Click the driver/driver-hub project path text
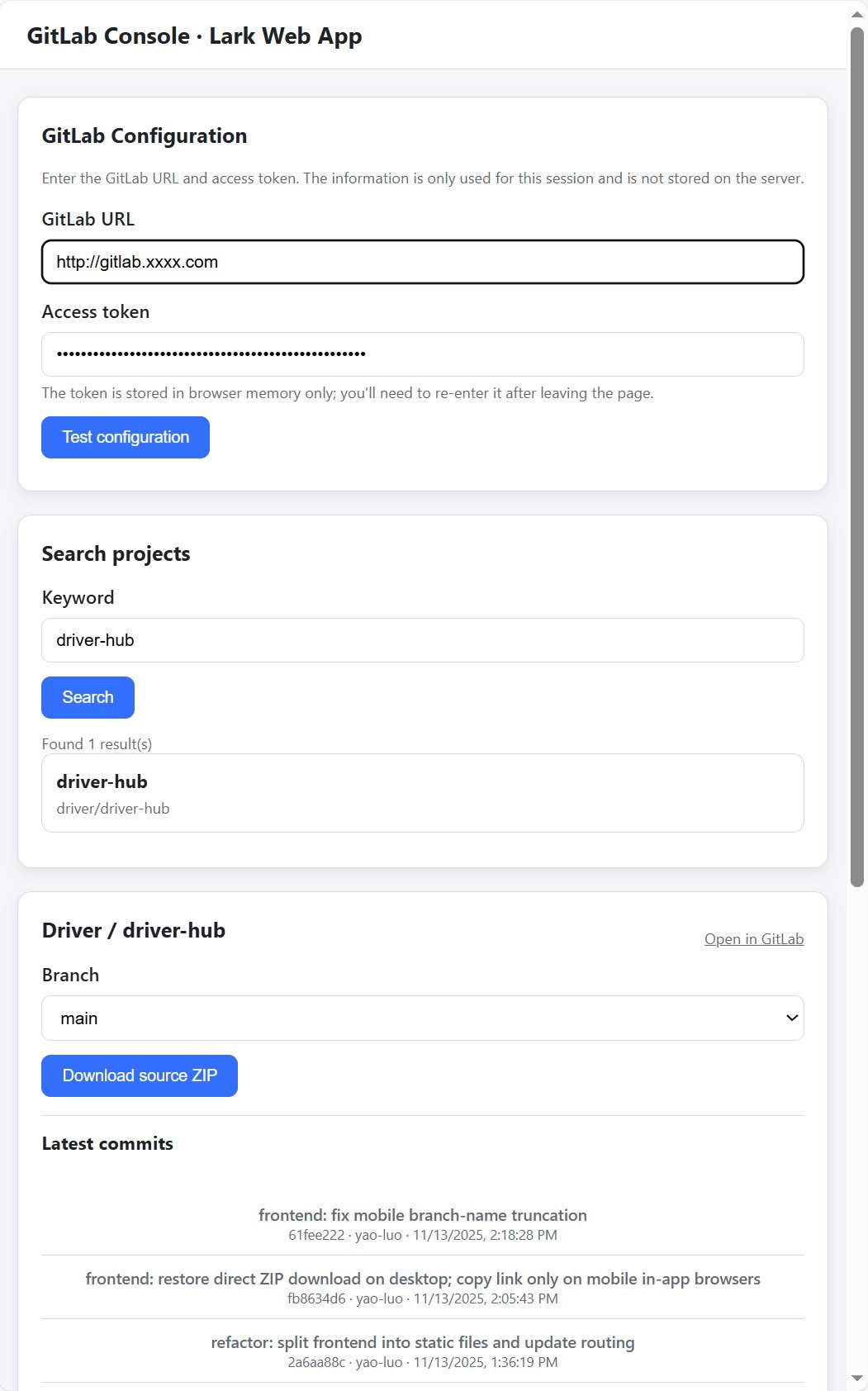868x1391 pixels. (113, 809)
